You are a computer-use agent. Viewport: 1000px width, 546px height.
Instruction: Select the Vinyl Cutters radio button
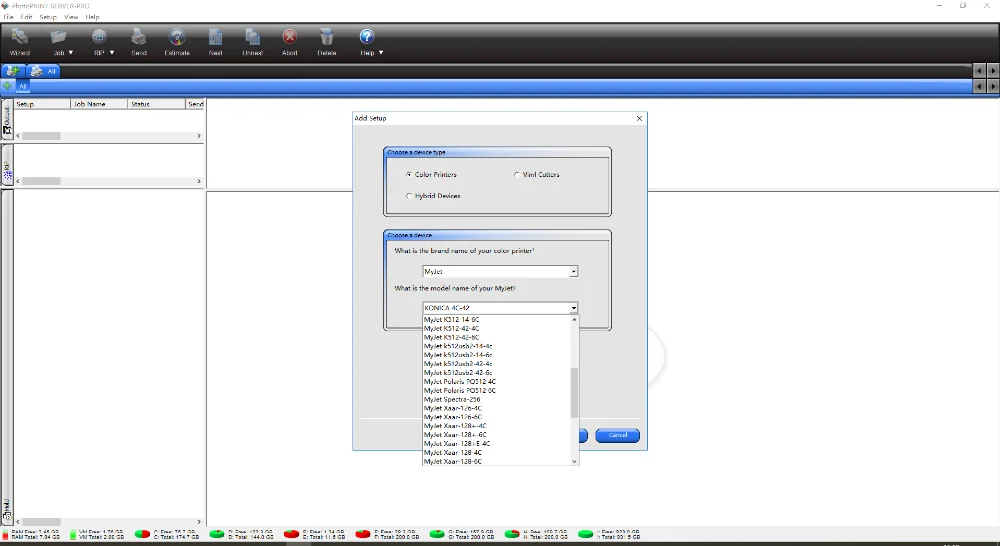(x=517, y=174)
